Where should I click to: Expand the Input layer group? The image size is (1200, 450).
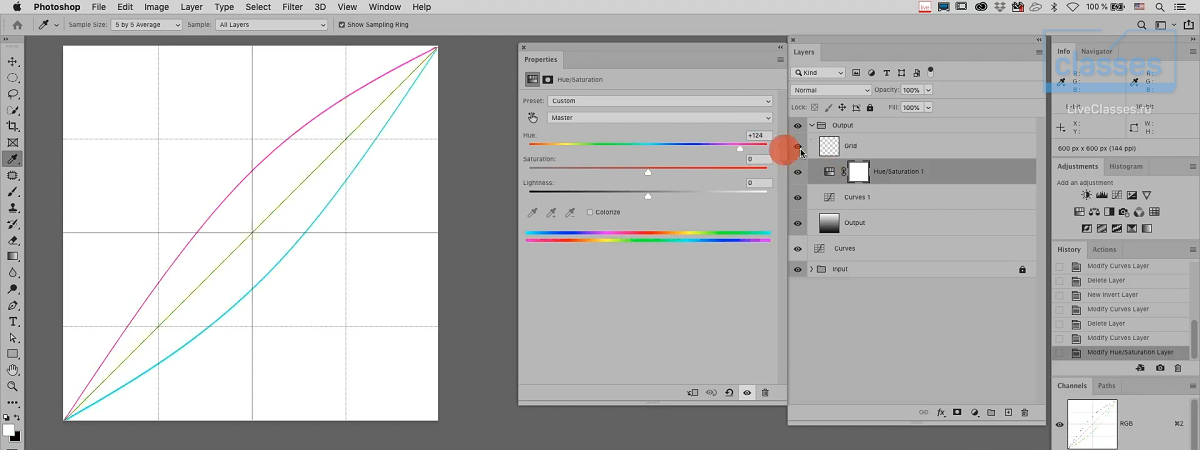pos(811,269)
